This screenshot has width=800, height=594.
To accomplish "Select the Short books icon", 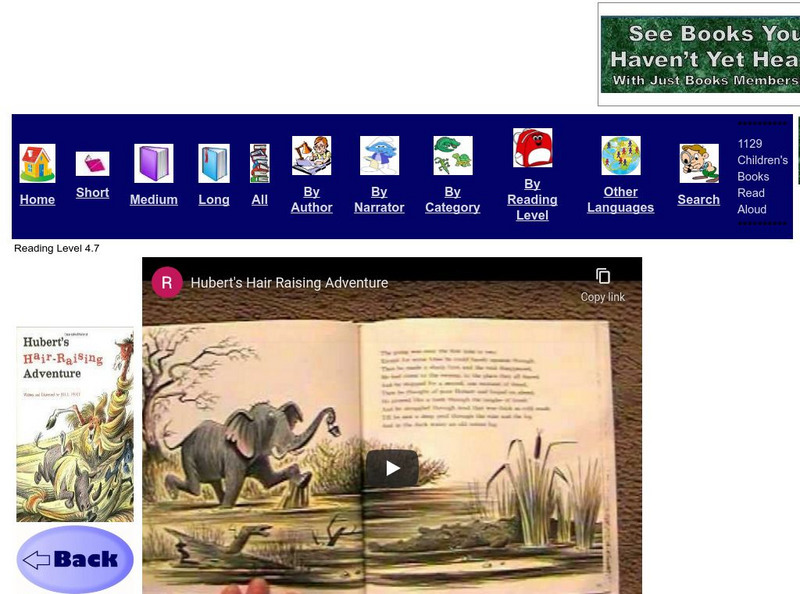I will coord(92,165).
